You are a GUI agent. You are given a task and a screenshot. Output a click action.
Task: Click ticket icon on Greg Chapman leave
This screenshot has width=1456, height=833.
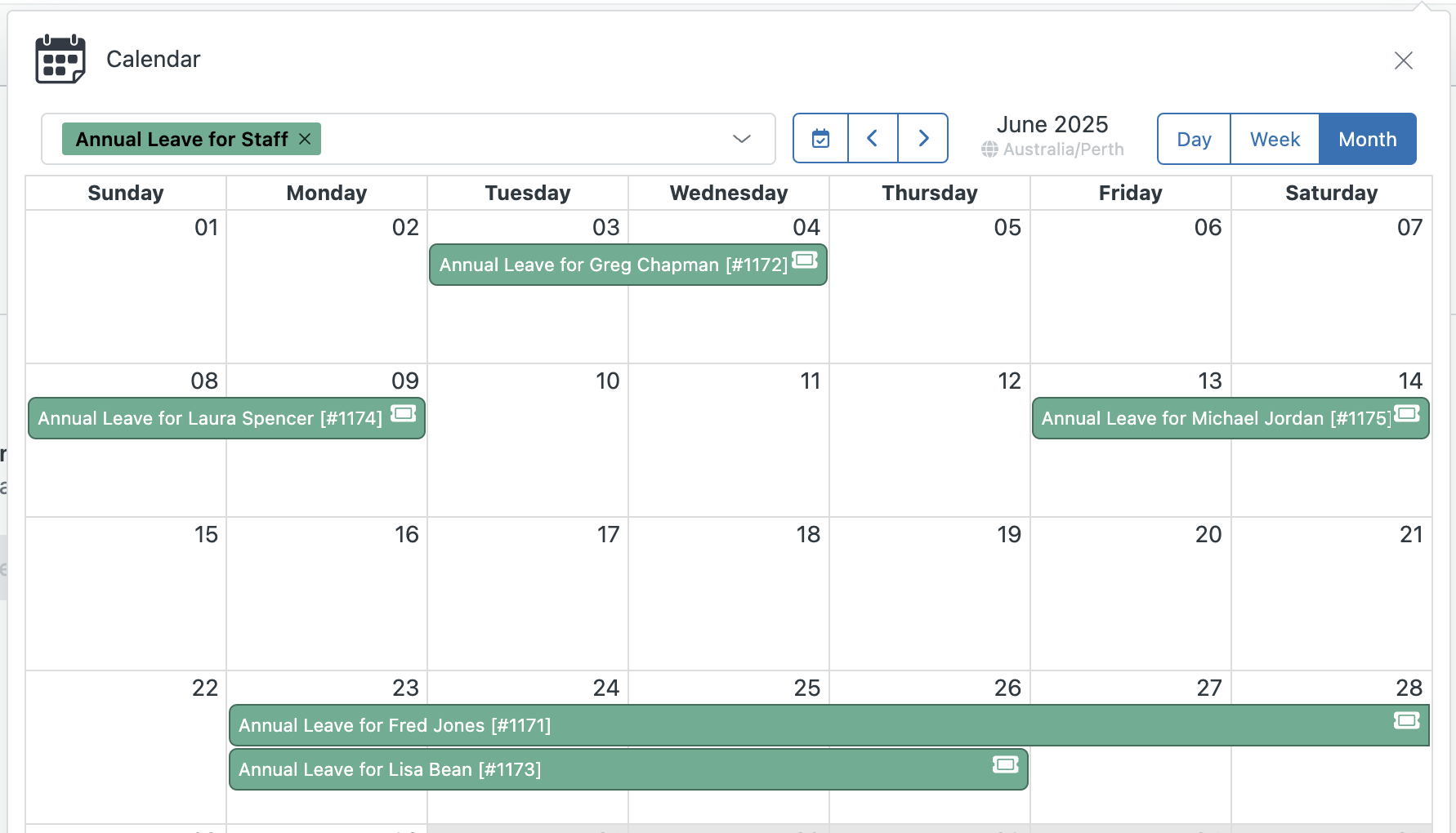805,260
